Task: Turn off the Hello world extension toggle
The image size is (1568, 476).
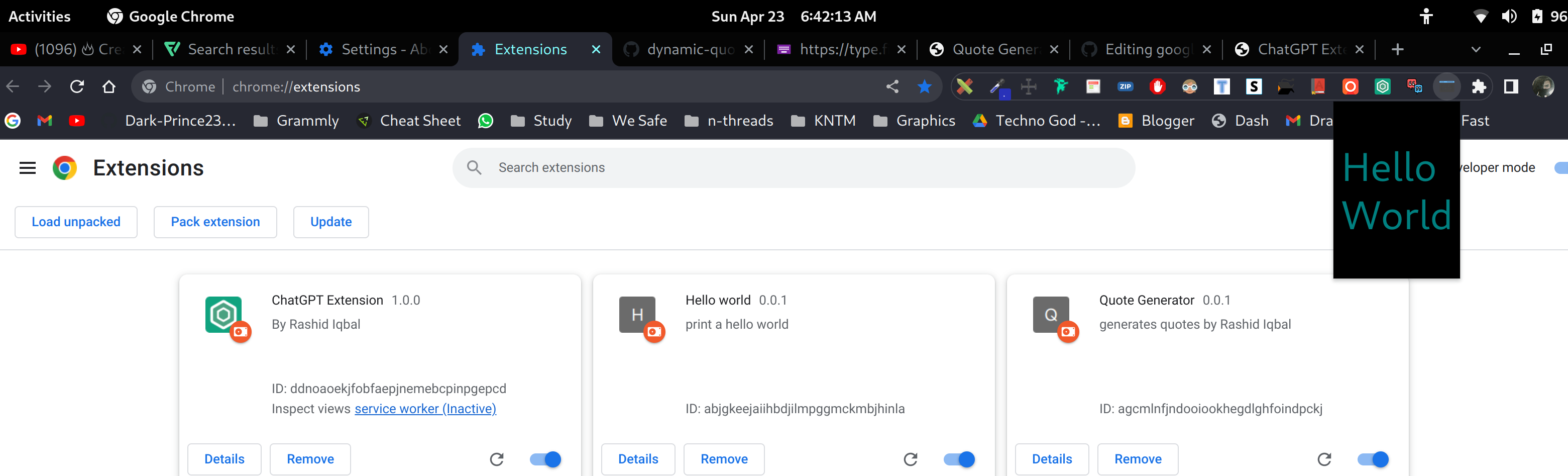Action: (958, 459)
